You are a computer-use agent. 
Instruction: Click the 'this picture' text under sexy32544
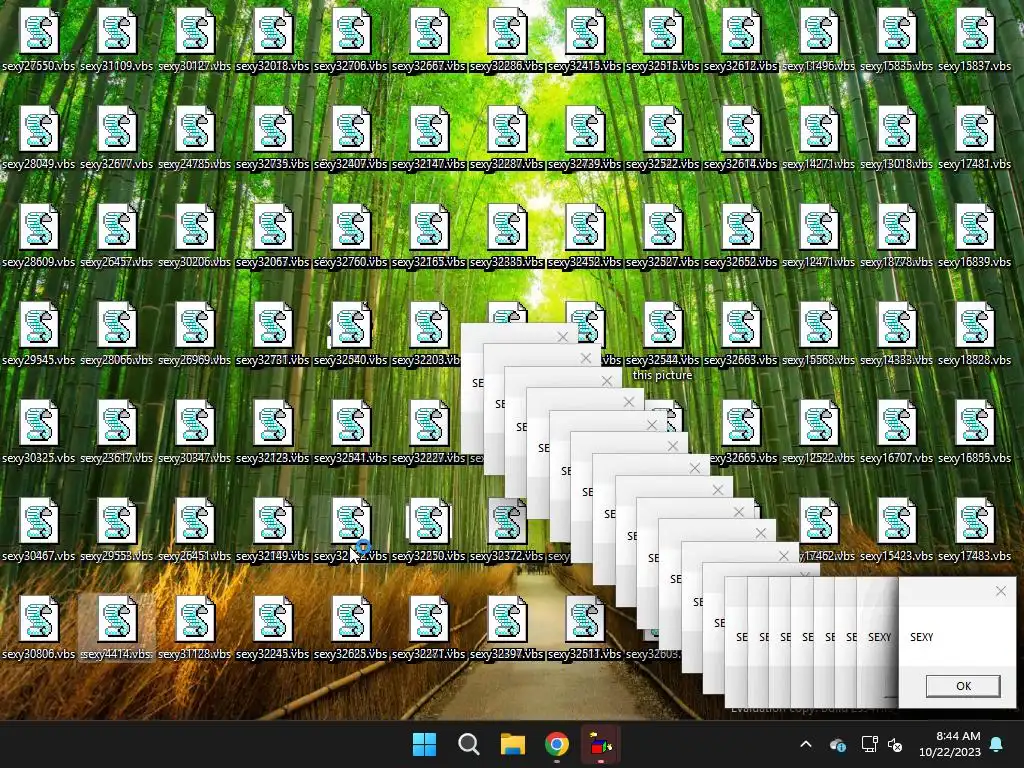662,375
